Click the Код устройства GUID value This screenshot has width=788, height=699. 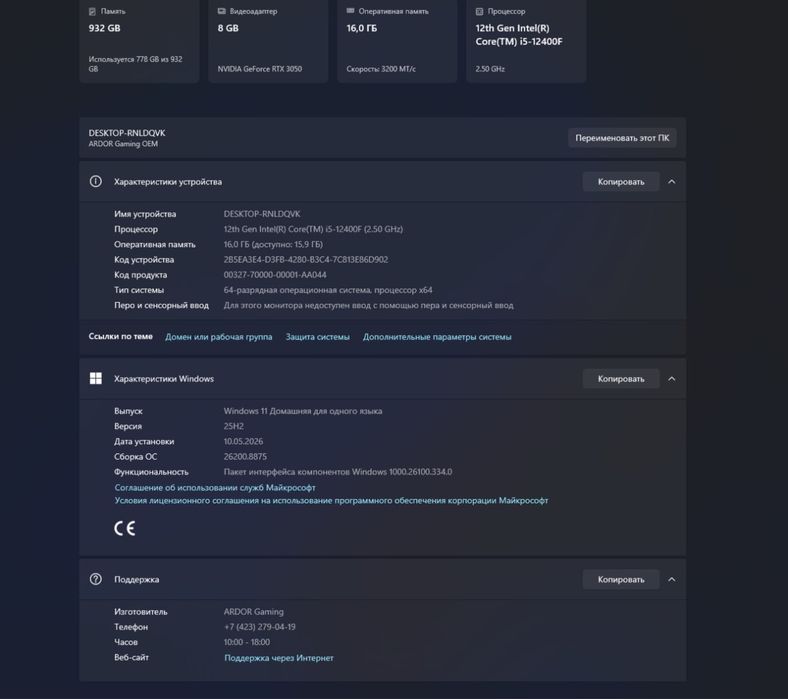tap(306, 259)
